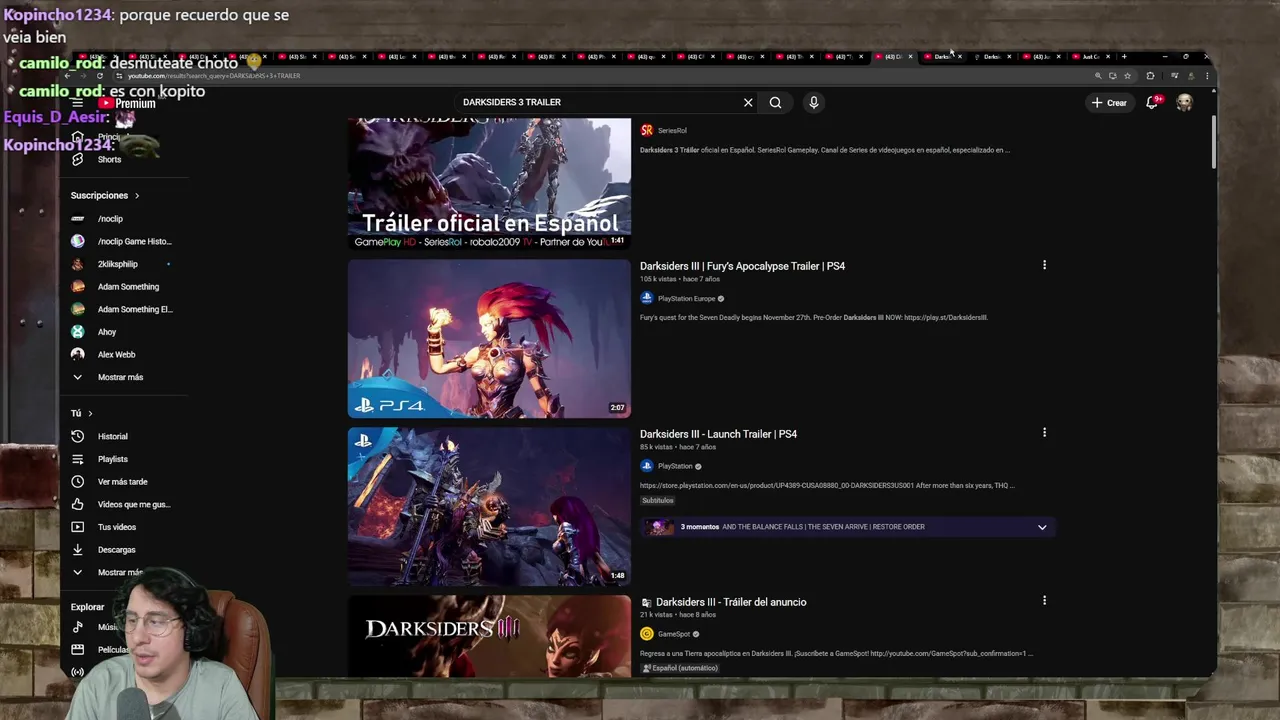Expand the 3 momentos chapter chevron
The width and height of the screenshot is (1280, 720).
pos(1042,527)
